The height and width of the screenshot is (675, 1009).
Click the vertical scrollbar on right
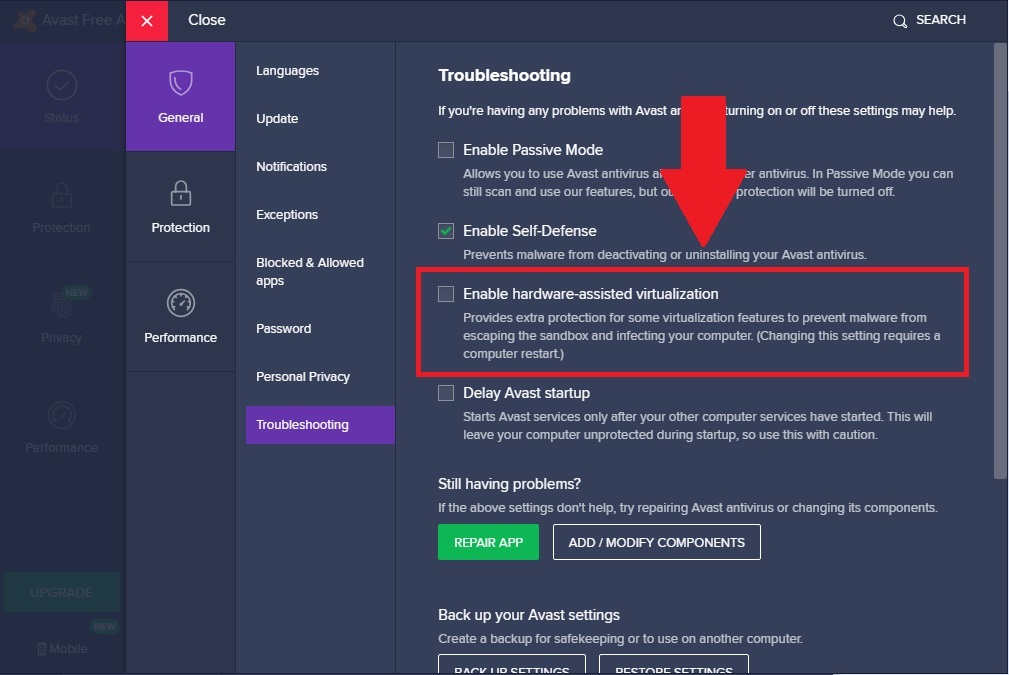coord(1000,260)
